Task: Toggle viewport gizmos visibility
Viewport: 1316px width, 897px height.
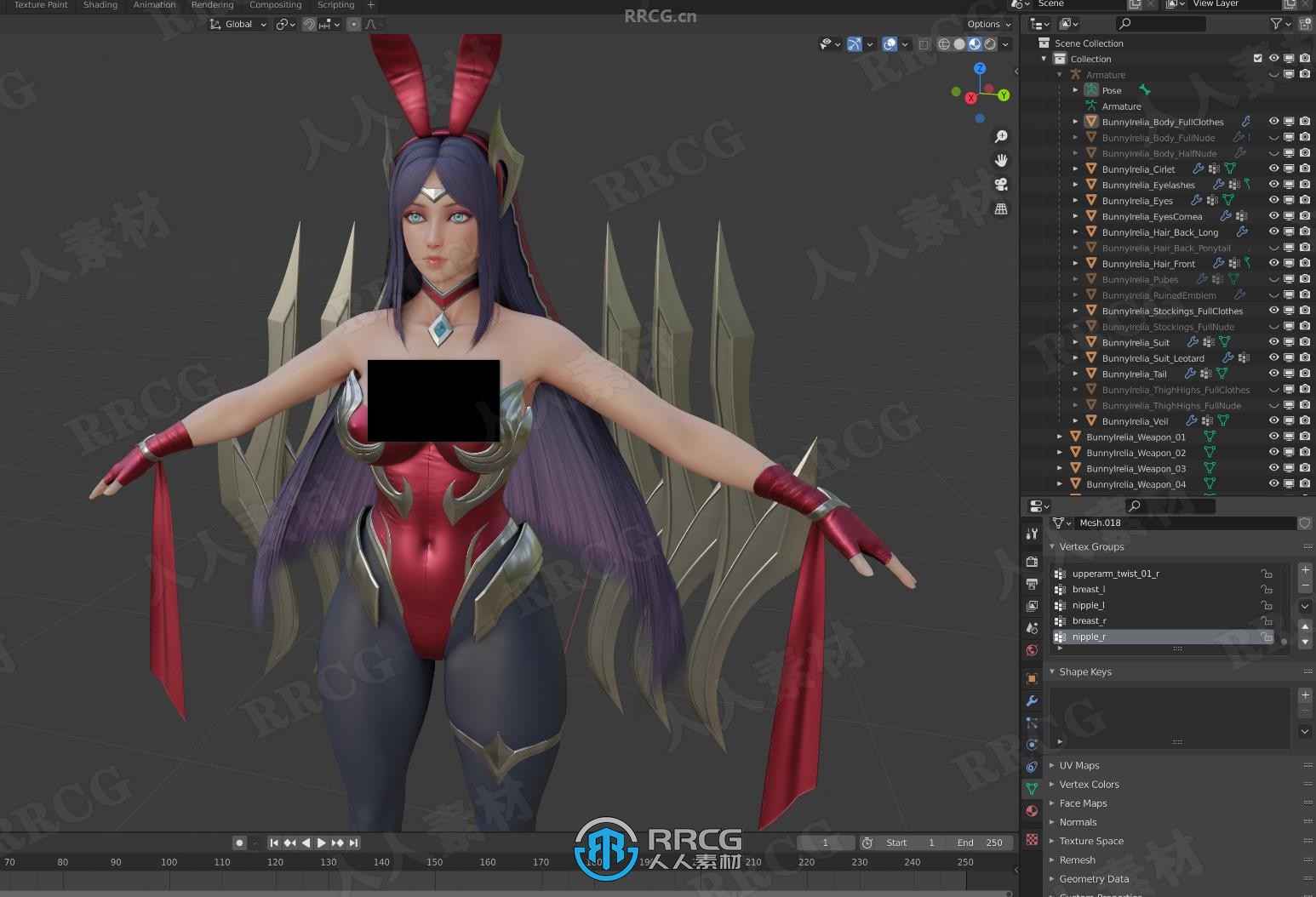Action: (x=854, y=44)
